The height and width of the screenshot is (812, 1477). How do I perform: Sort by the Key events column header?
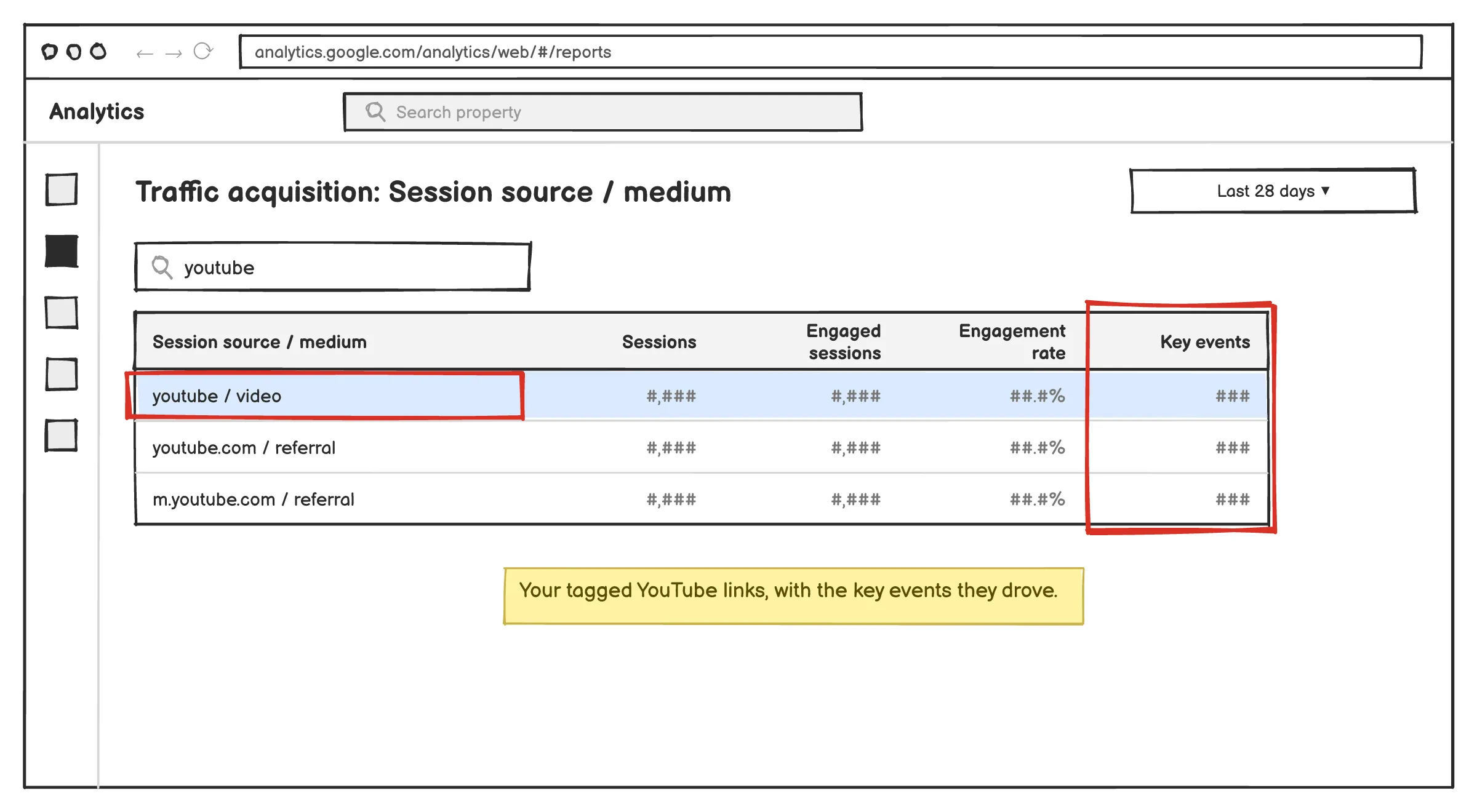1205,342
